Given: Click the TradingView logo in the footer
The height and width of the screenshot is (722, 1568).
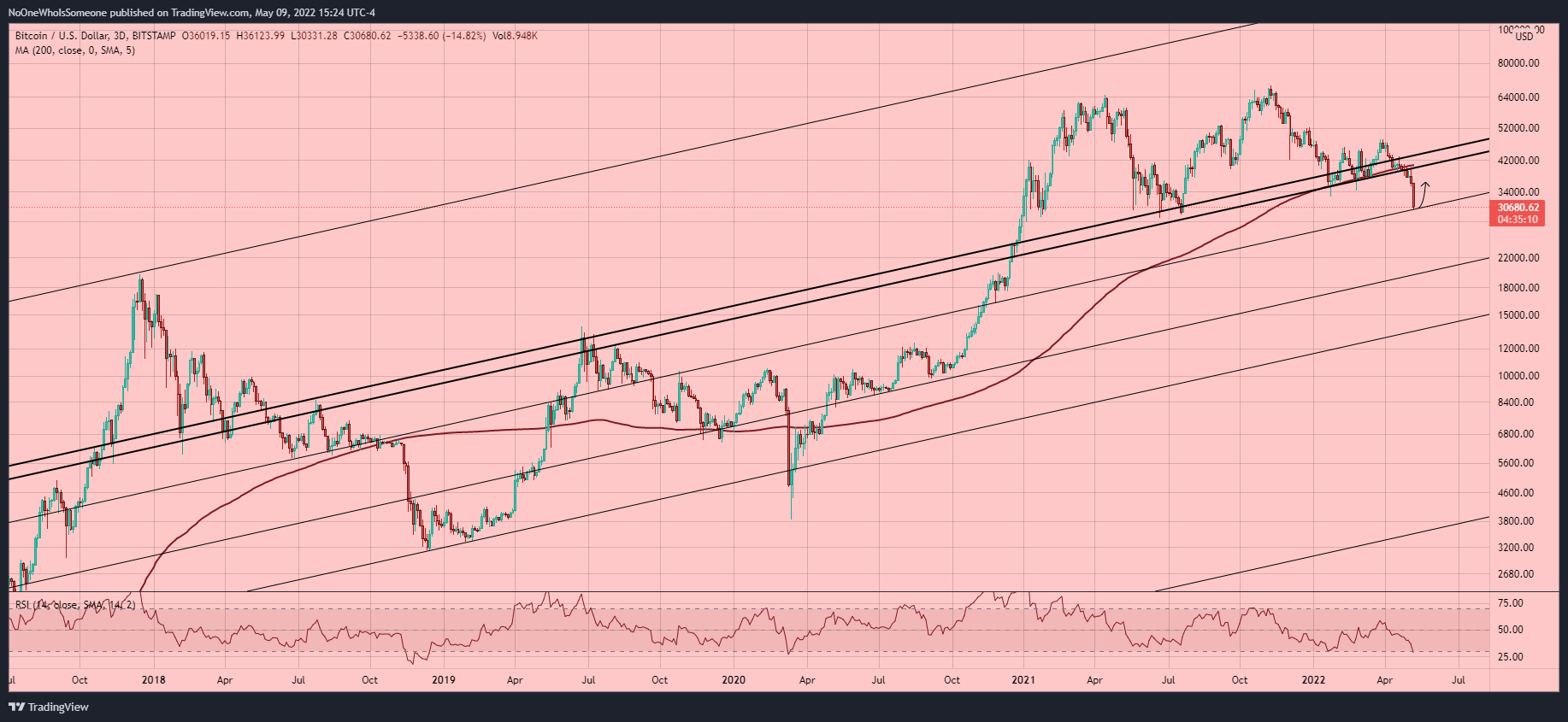Looking at the screenshot, I should (x=49, y=707).
